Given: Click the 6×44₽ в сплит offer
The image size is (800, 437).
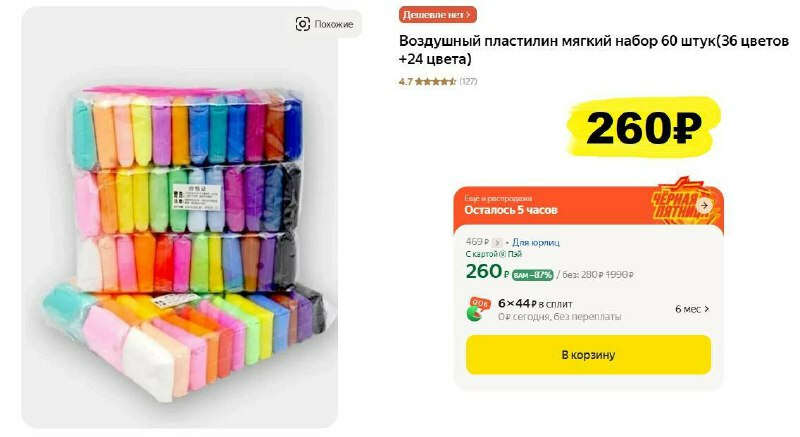Looking at the screenshot, I should tap(535, 304).
